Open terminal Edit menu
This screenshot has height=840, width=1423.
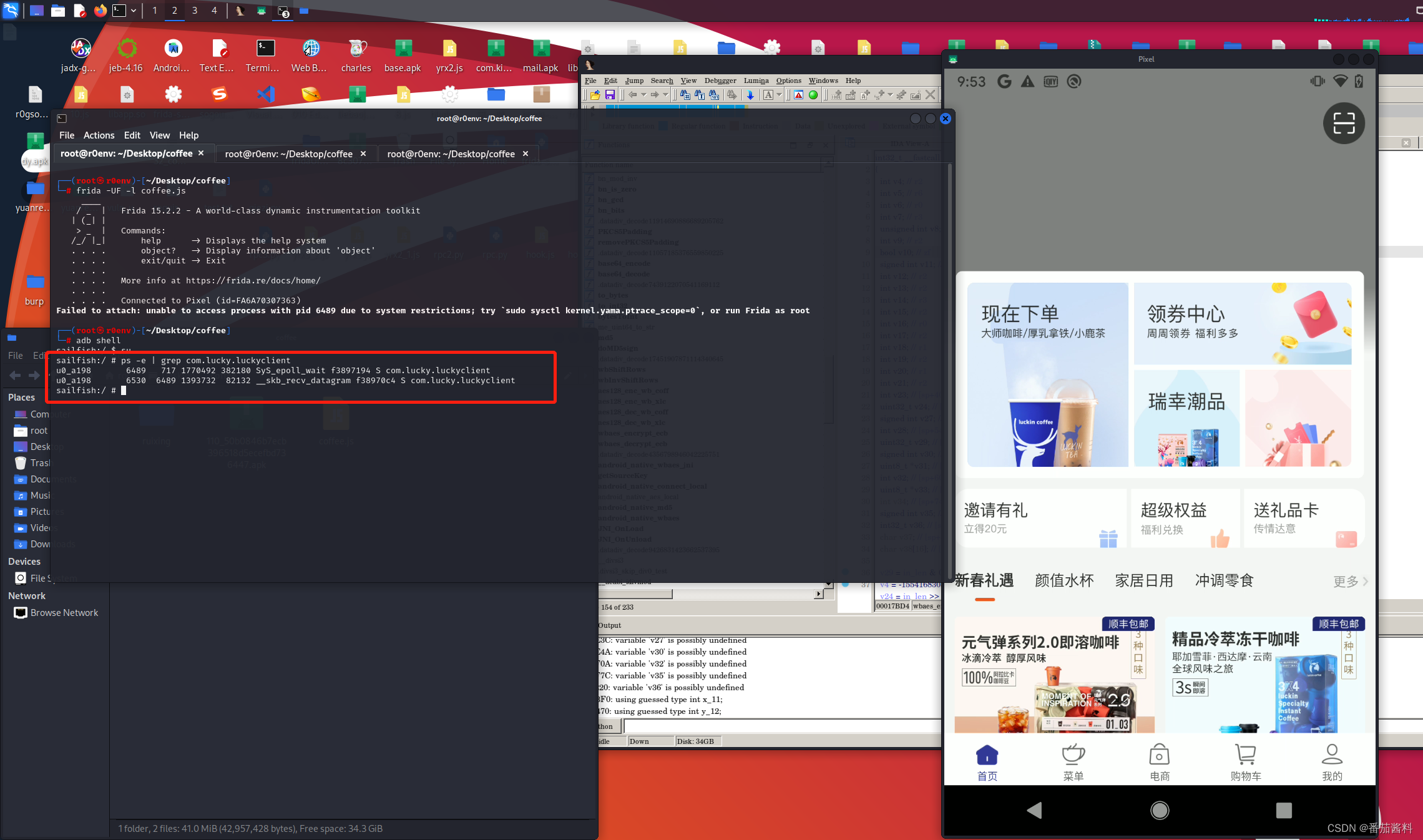click(x=132, y=135)
